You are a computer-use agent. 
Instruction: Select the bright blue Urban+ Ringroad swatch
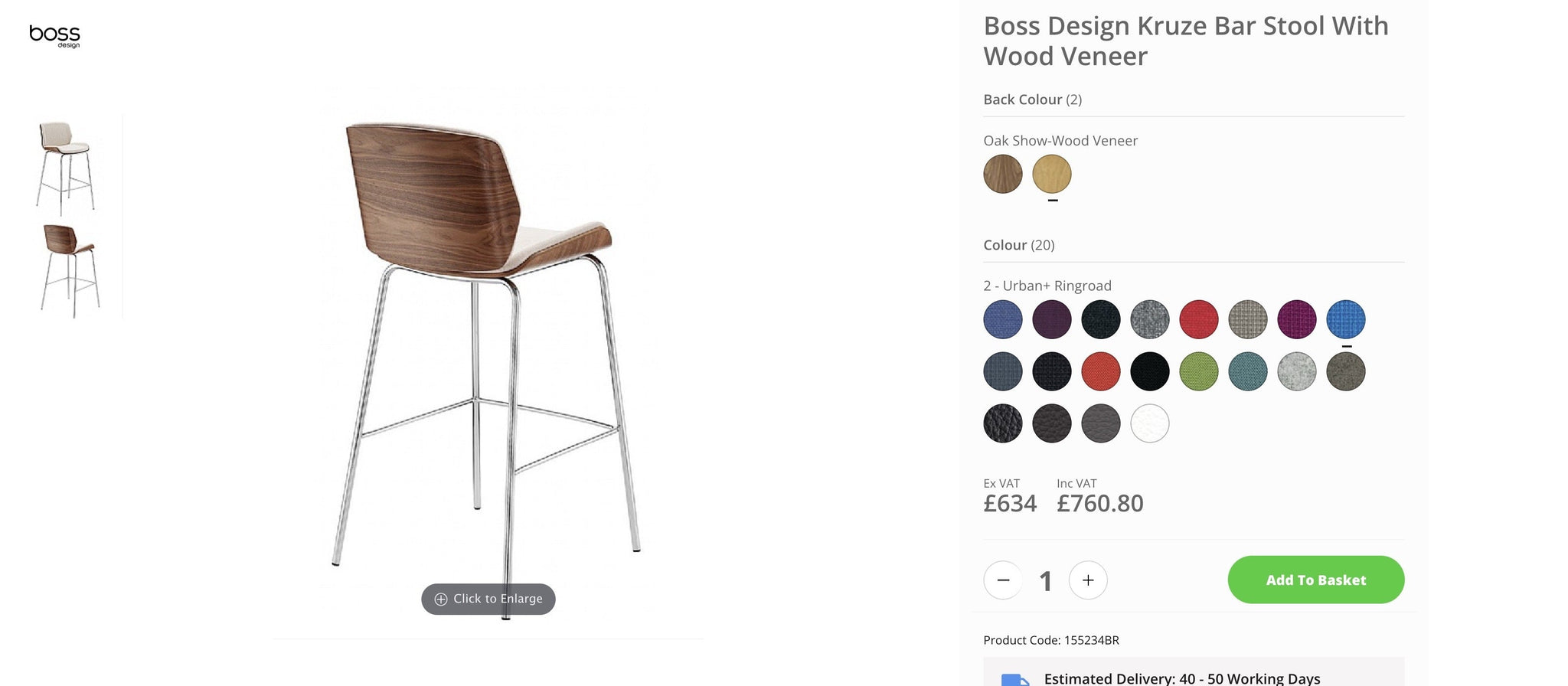[x=1346, y=319]
